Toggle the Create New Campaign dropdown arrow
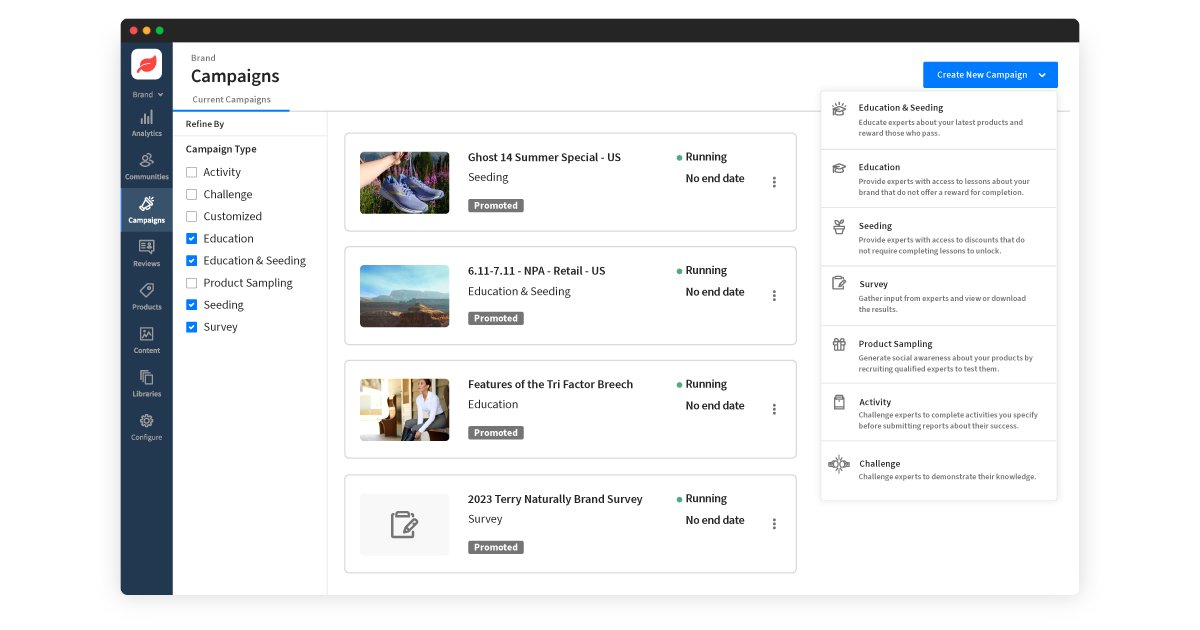The width and height of the screenshot is (1200, 630). coord(1042,75)
